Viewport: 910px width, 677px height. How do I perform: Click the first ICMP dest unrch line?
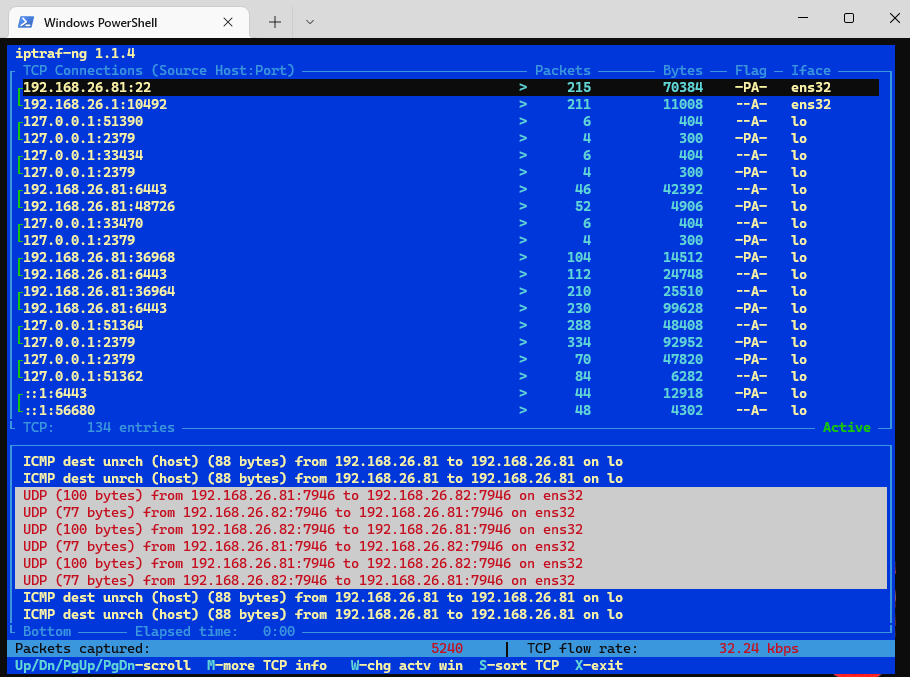323,462
